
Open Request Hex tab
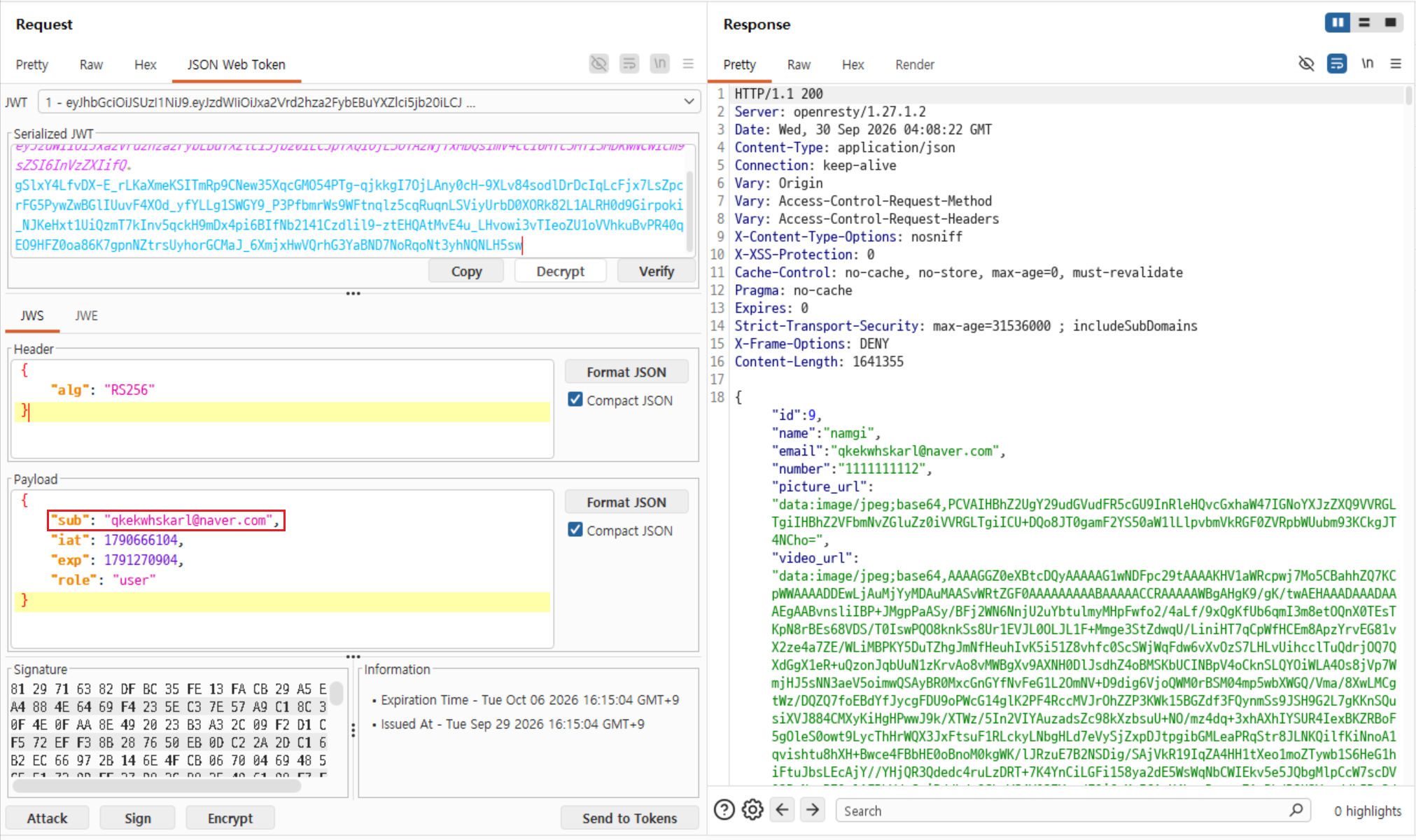pos(146,64)
